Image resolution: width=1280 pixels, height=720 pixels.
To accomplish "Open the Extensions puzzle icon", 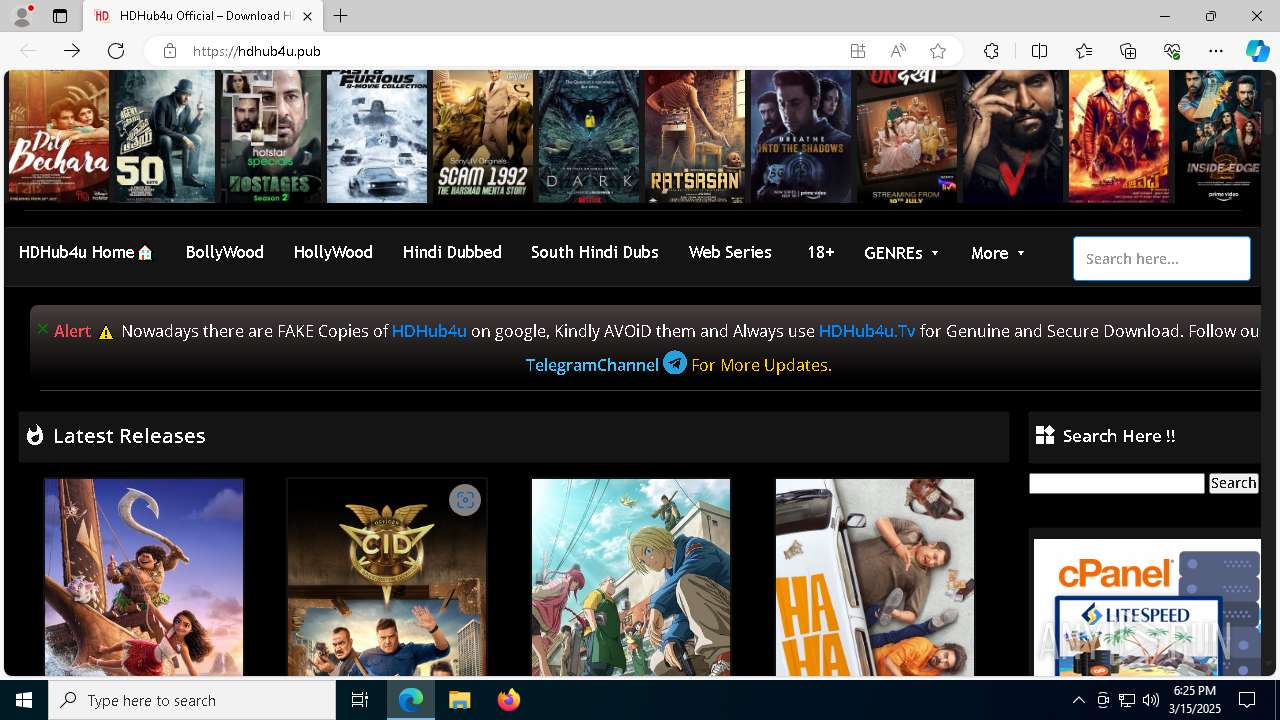I will (x=991, y=51).
